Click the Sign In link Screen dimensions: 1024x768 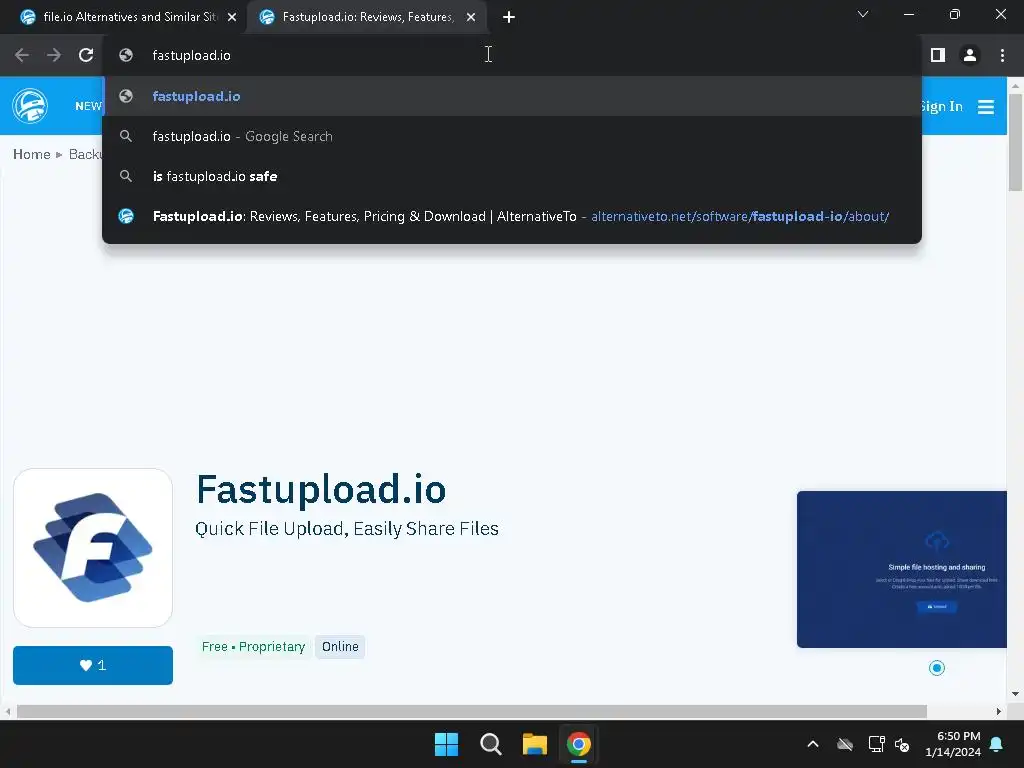pos(942,106)
